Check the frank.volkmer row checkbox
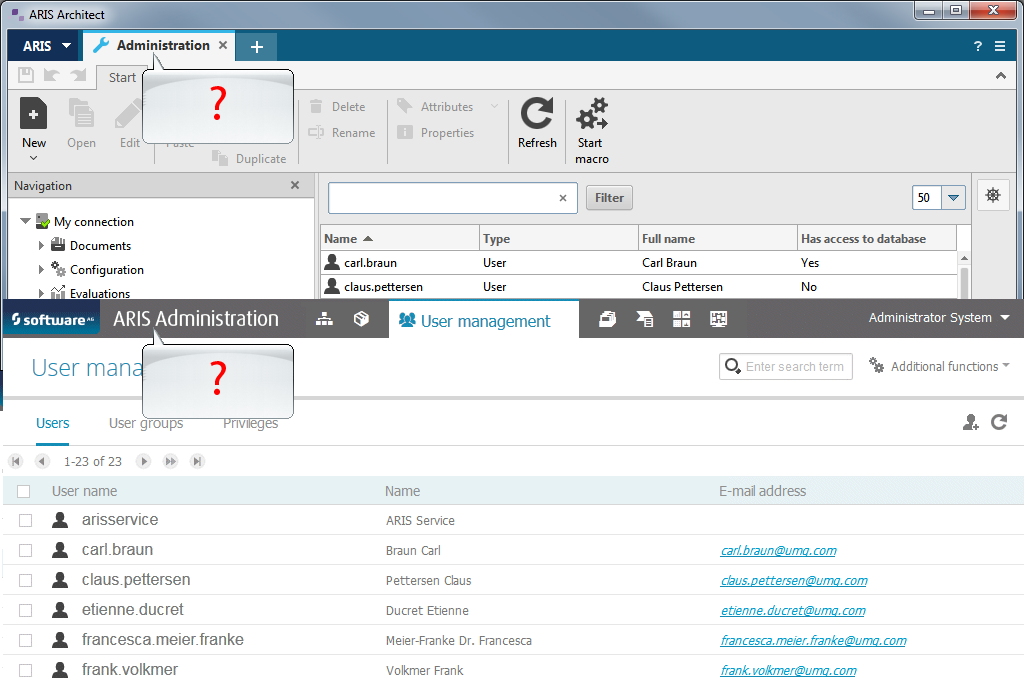The height and width of the screenshot is (682, 1024). tap(25, 670)
